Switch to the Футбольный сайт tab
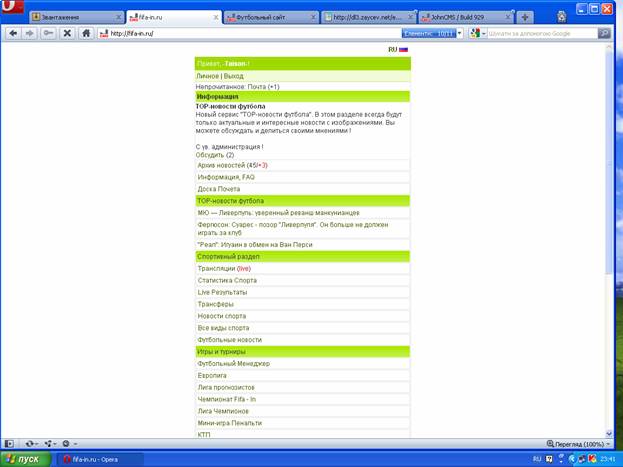Screen dimensions: 623x467 pyautogui.click(x=271, y=17)
